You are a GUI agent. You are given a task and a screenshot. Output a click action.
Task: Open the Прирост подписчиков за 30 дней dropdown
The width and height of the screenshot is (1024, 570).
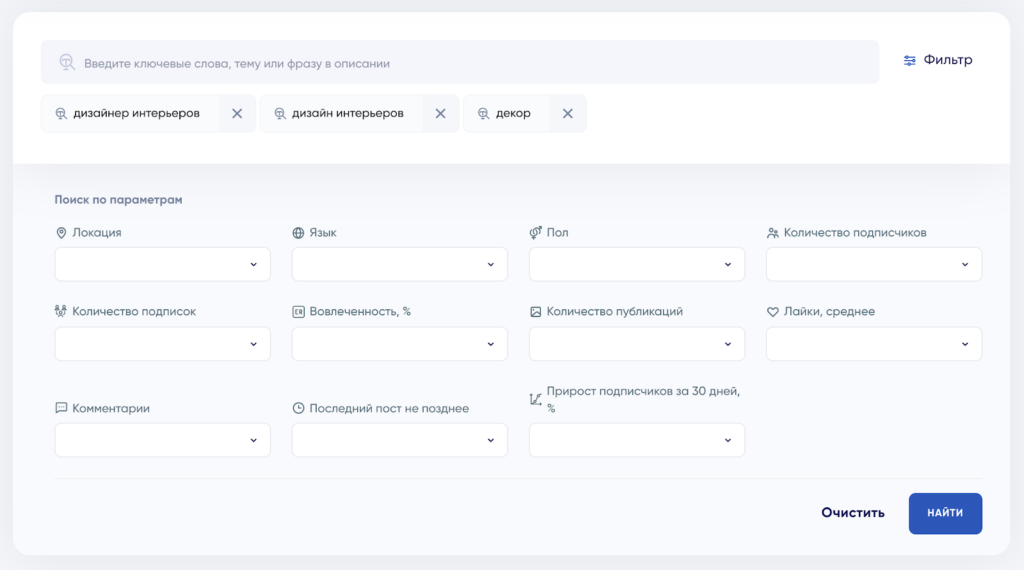tap(637, 440)
